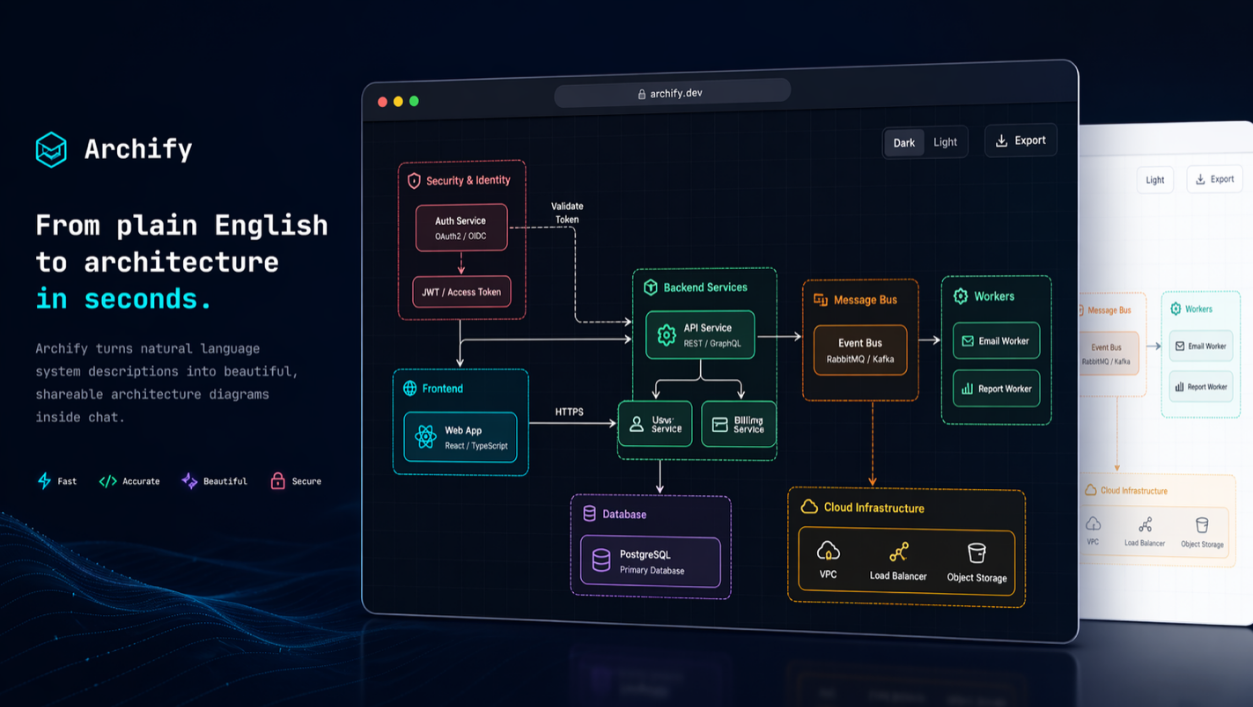The width and height of the screenshot is (1253, 707).
Task: Click the JWT / Access Token node
Action: (x=461, y=292)
